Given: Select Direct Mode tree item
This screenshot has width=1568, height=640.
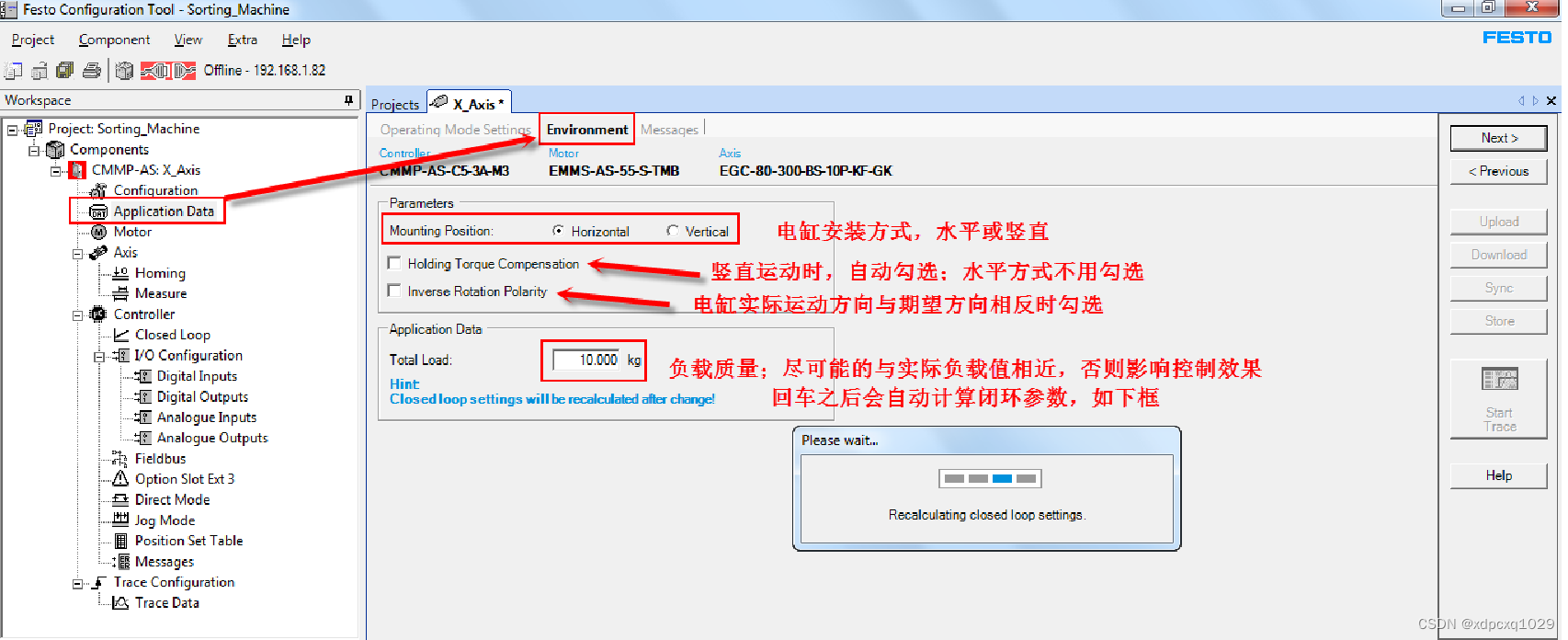Looking at the screenshot, I should point(172,499).
